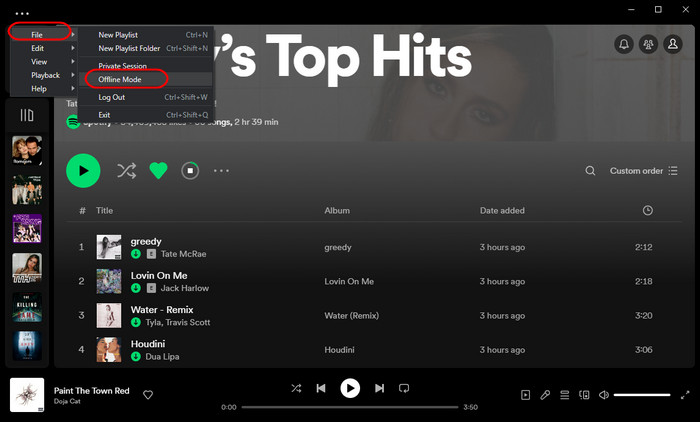Expand the Playback submenu arrow
Viewport: 700px width, 422px height.
73,75
